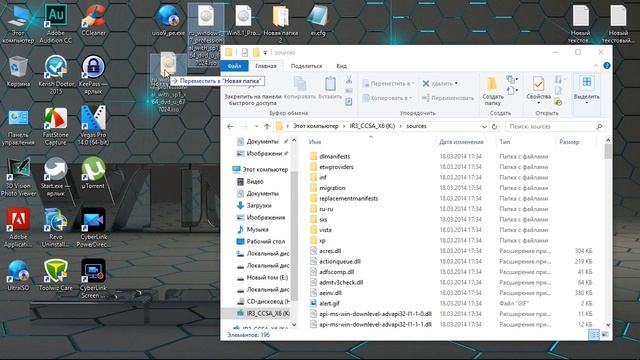The image size is (640, 360).
Task: Switch to the Вид ribbon tab
Action: click(x=342, y=66)
